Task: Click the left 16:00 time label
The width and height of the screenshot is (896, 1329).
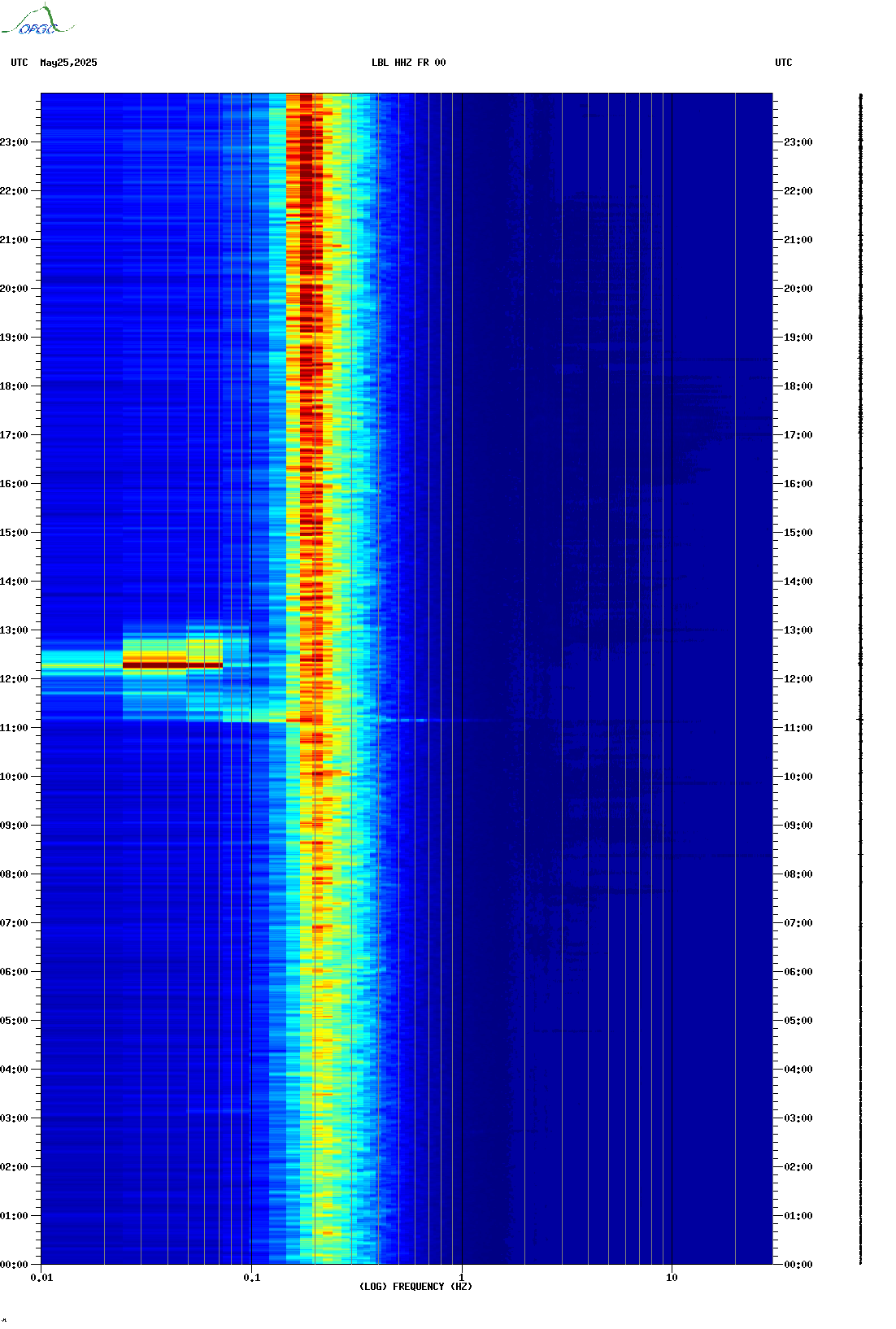Action: (14, 484)
